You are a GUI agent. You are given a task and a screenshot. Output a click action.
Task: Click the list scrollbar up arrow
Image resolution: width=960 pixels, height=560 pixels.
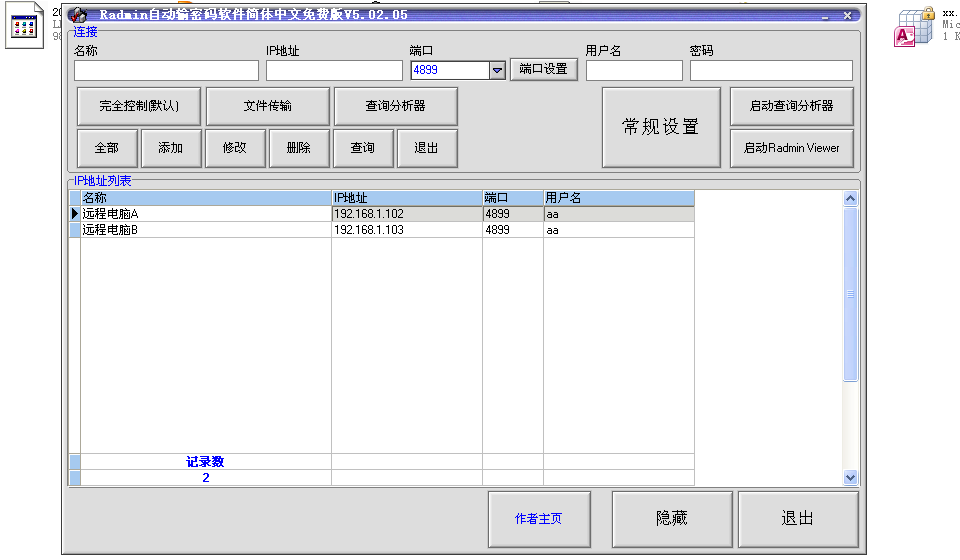850,199
